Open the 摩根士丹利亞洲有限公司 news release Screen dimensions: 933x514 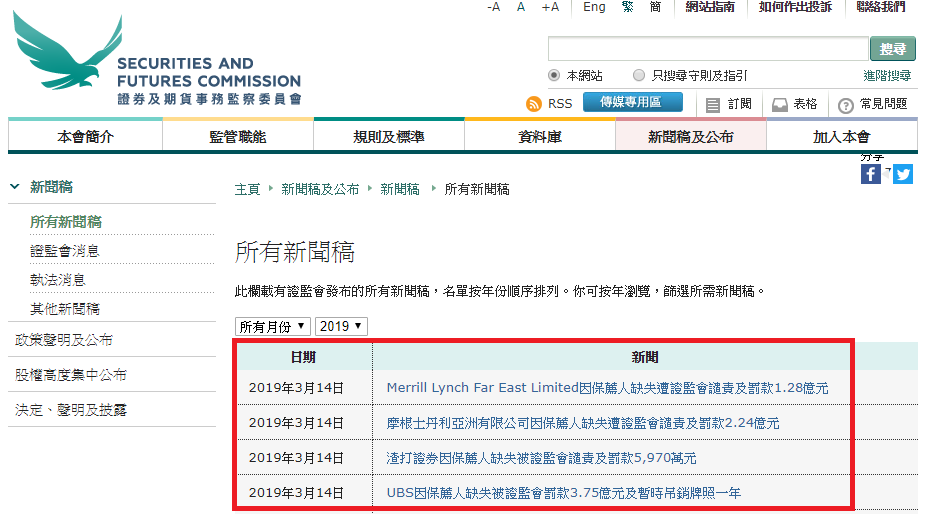click(x=583, y=423)
